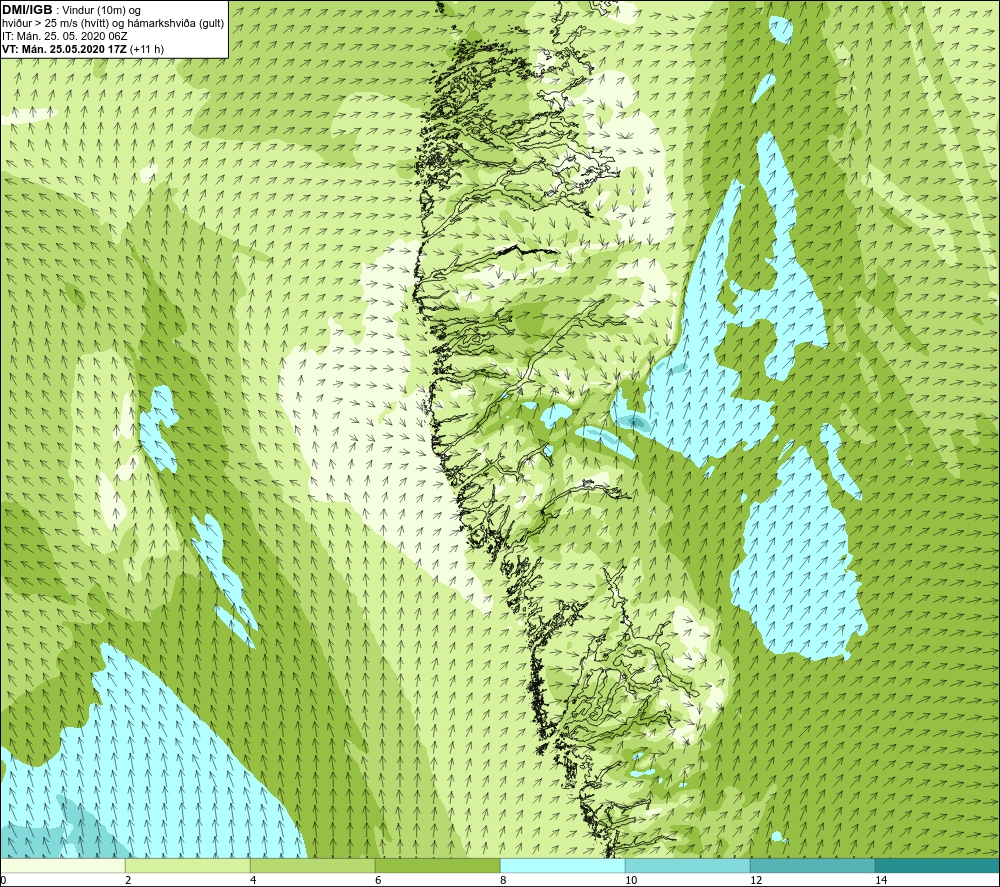Click the initial time "IT: Mán. 25. 05. 2020 06Z"

tap(64, 36)
